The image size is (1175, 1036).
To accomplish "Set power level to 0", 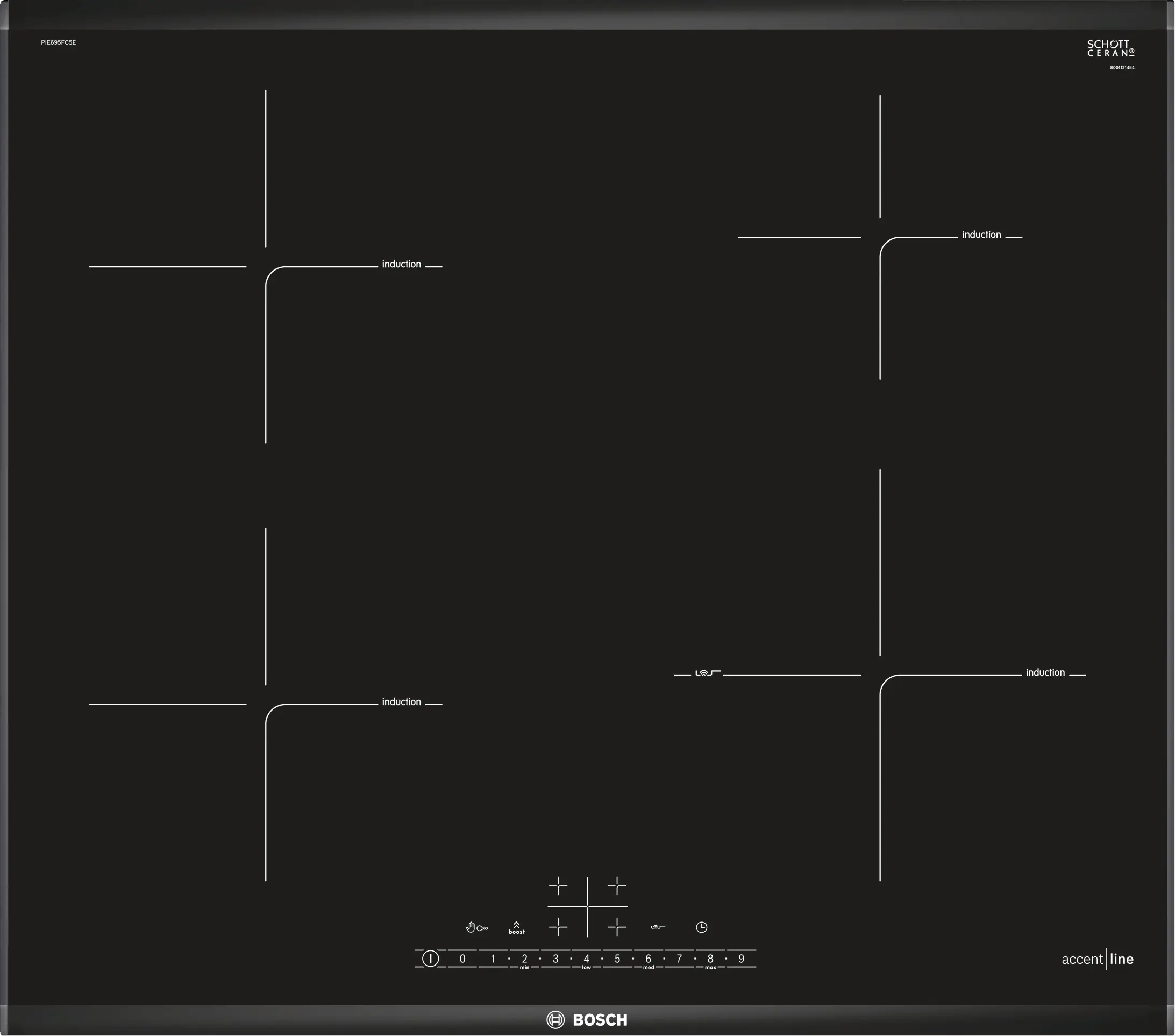I will tap(462, 959).
